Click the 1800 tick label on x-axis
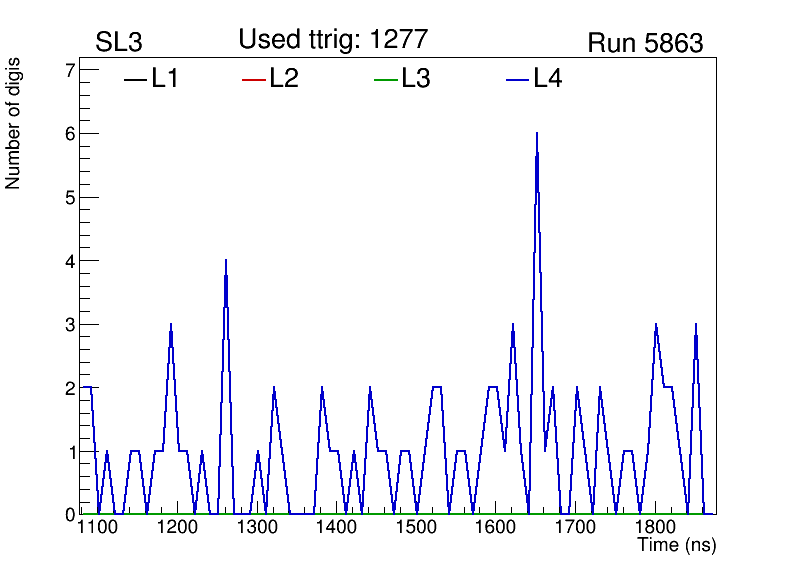This screenshot has height=572, width=796. point(655,527)
